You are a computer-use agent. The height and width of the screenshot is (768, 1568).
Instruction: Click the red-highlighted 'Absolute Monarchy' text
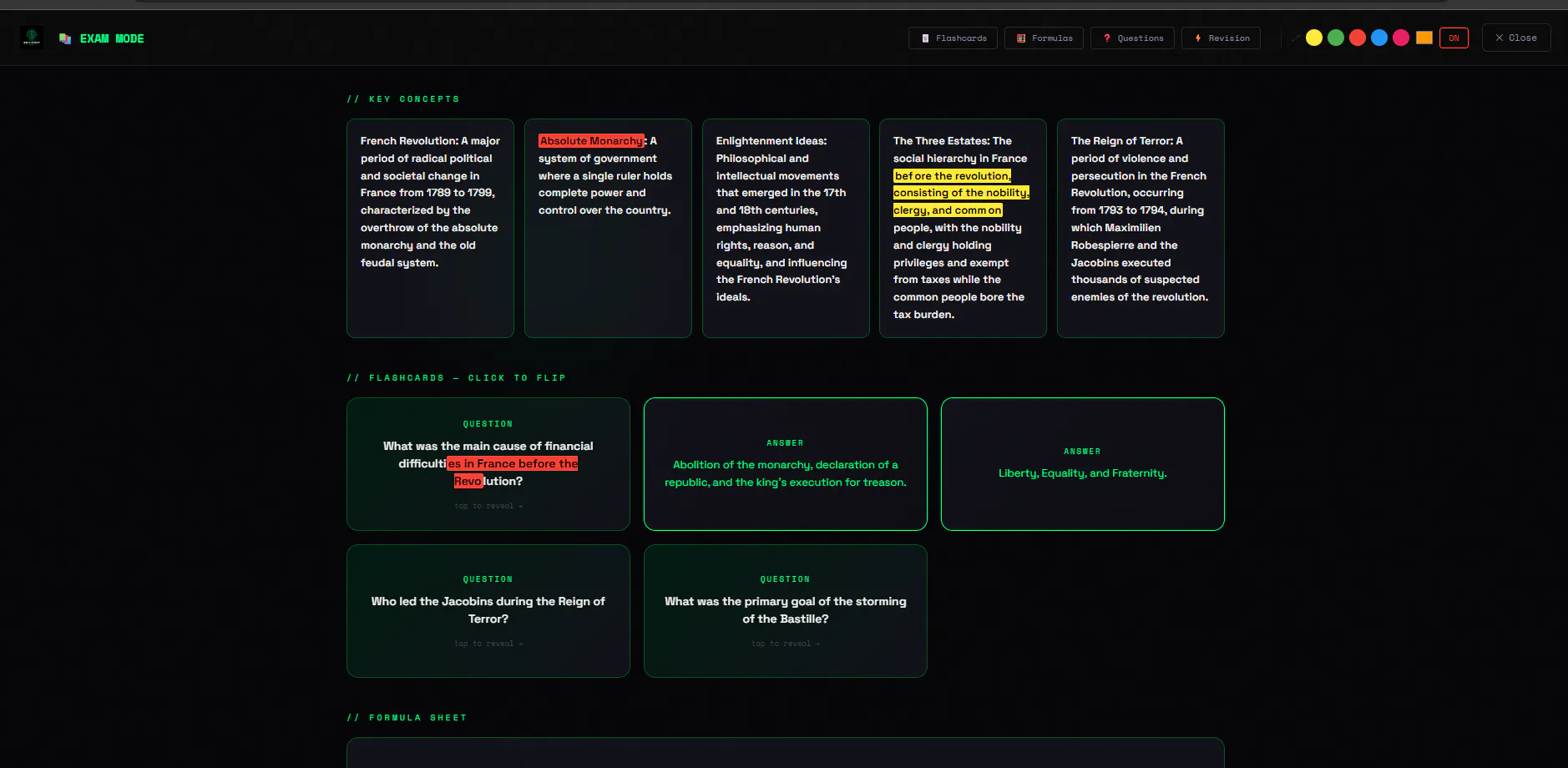(591, 141)
